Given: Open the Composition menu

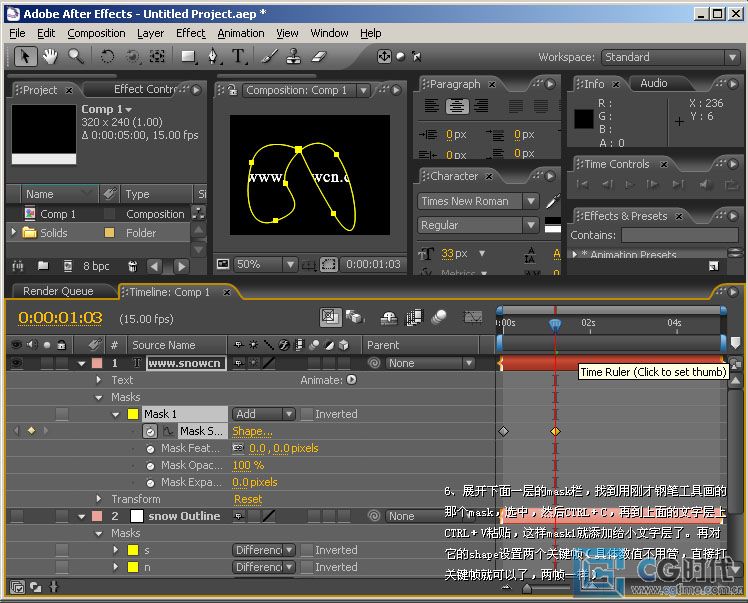Looking at the screenshot, I should pos(96,33).
